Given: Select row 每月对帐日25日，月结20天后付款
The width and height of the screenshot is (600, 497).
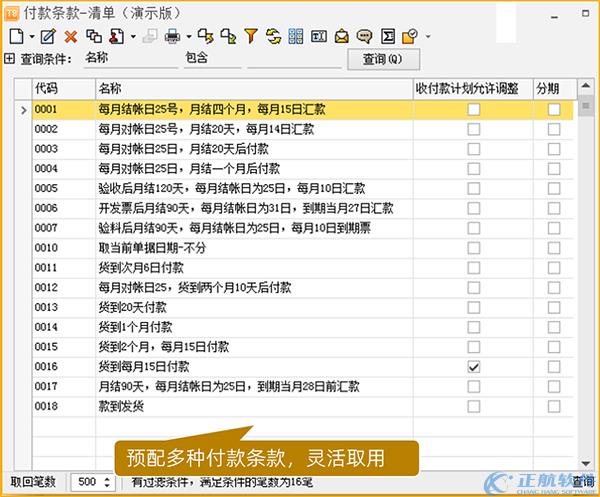Looking at the screenshot, I should pyautogui.click(x=302, y=149).
